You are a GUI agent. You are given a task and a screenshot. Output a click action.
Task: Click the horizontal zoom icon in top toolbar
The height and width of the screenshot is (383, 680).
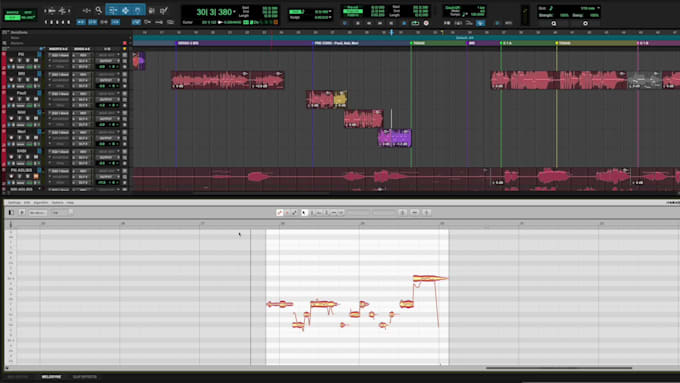point(51,10)
